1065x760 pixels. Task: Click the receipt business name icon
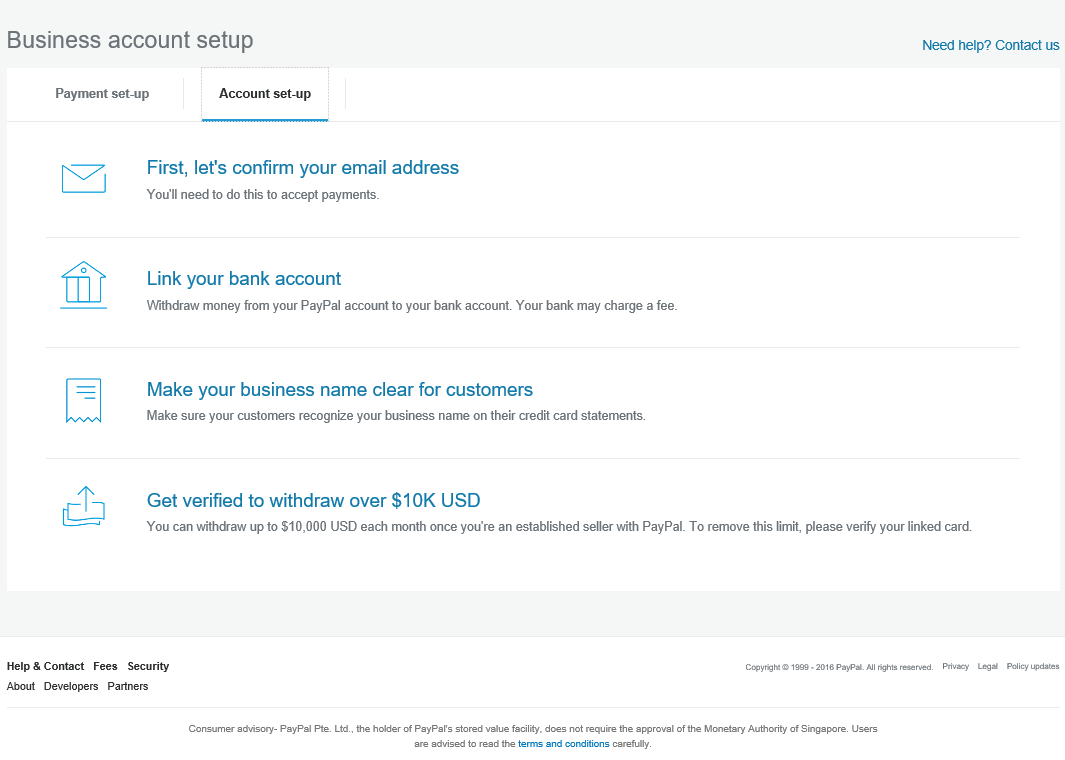click(83, 400)
